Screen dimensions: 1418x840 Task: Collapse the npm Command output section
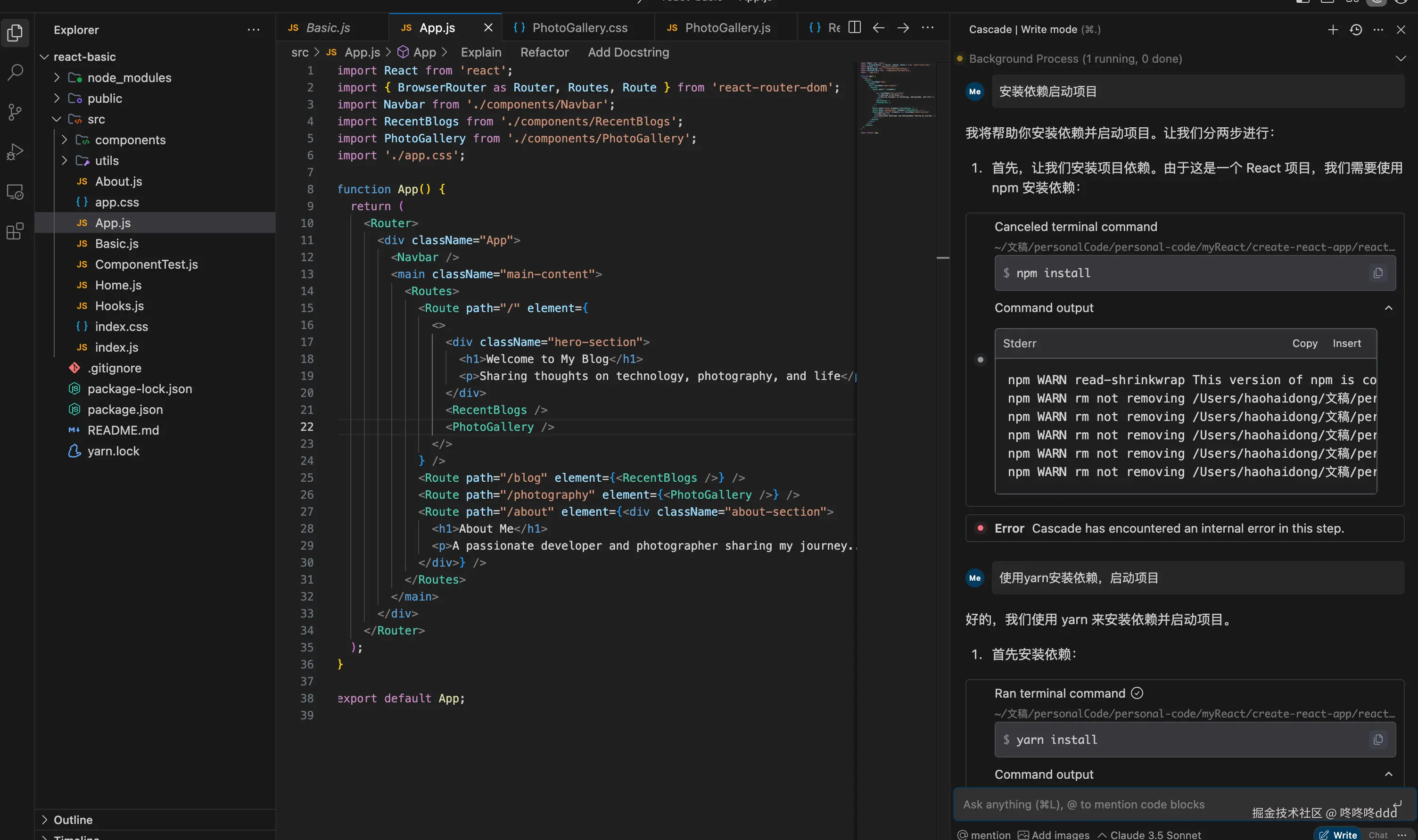click(x=1388, y=308)
